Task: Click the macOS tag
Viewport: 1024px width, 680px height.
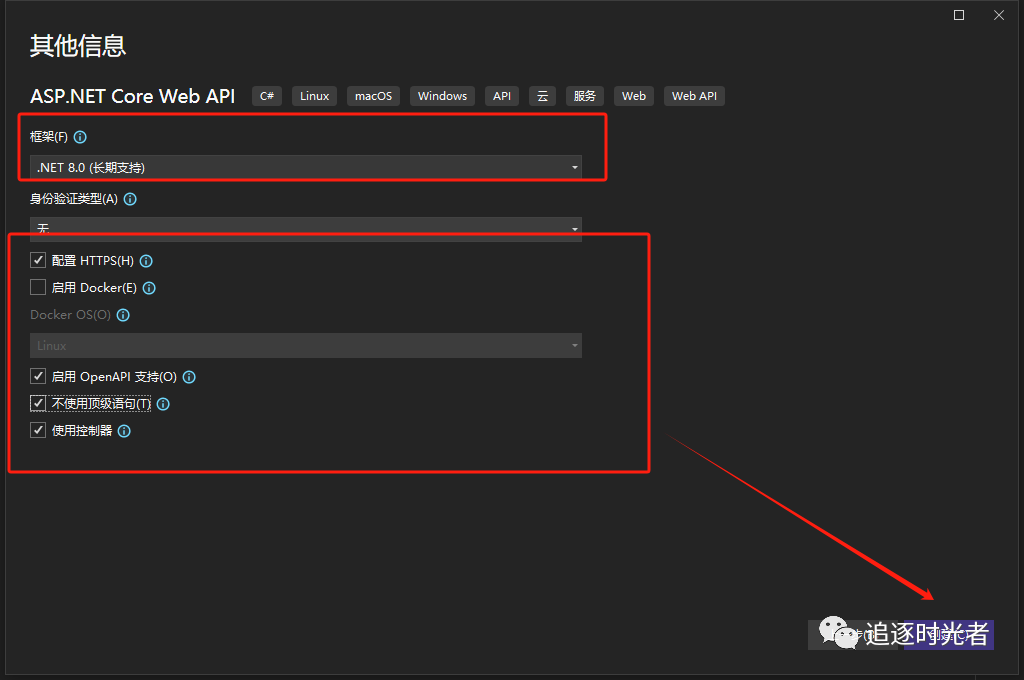Action: click(374, 96)
